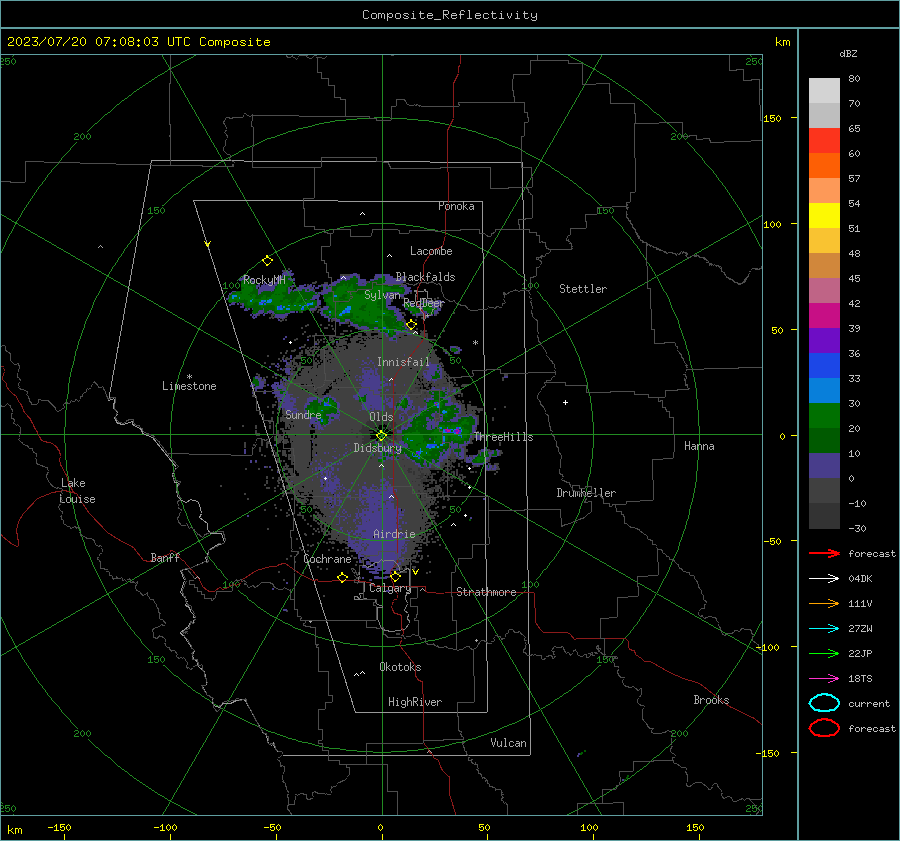Click the RockyMH town label
This screenshot has width=900, height=841.
click(x=264, y=280)
